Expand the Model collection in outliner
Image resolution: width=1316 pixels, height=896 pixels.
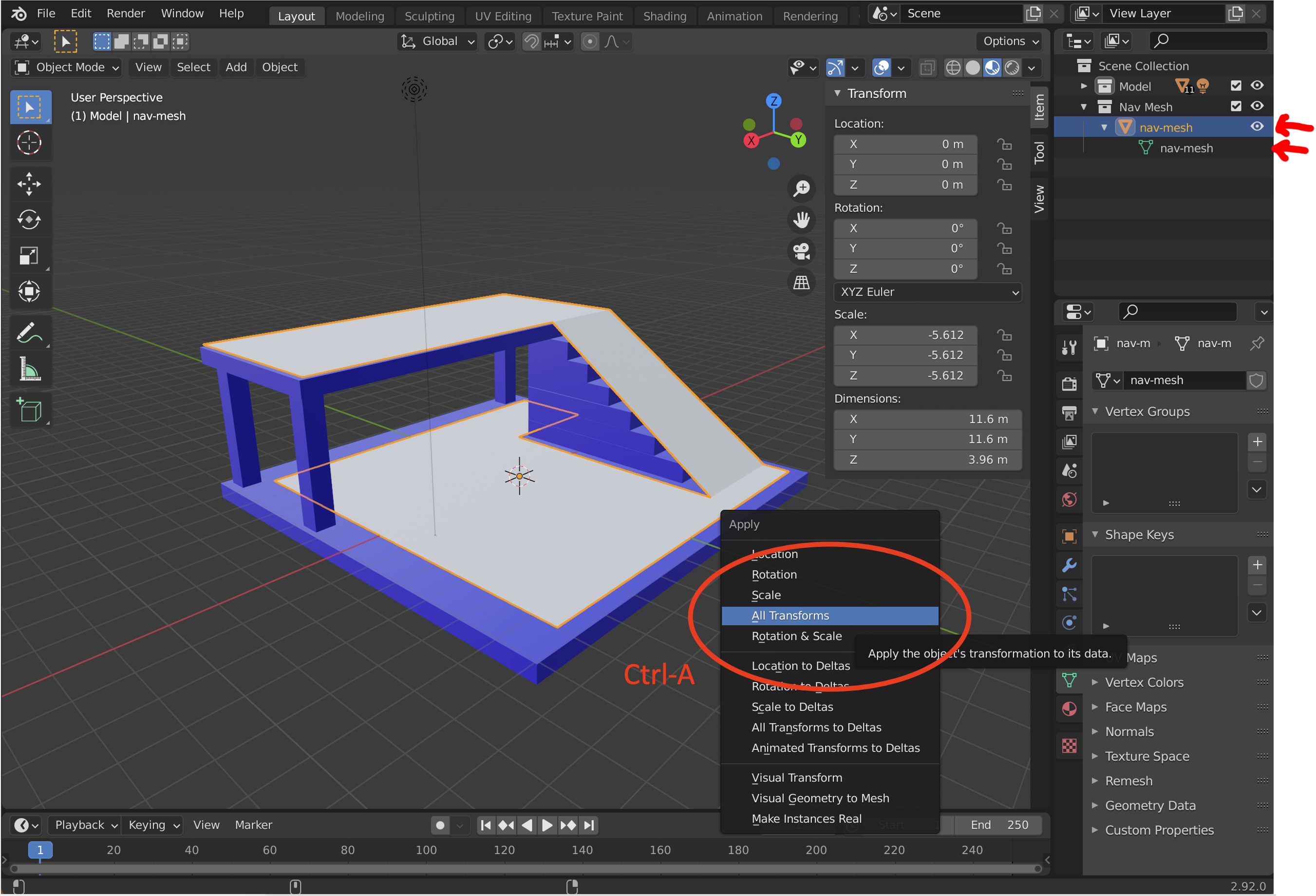pos(1083,86)
